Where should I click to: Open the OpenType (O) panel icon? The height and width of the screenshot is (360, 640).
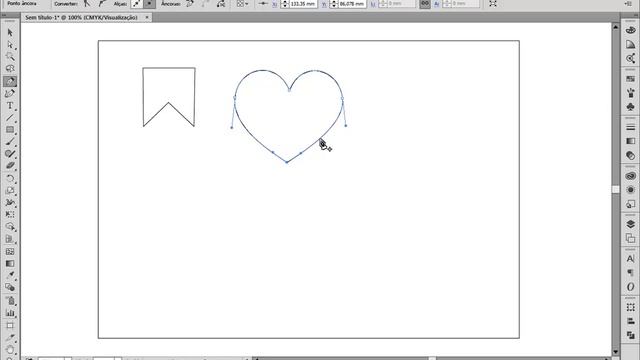coord(631,287)
